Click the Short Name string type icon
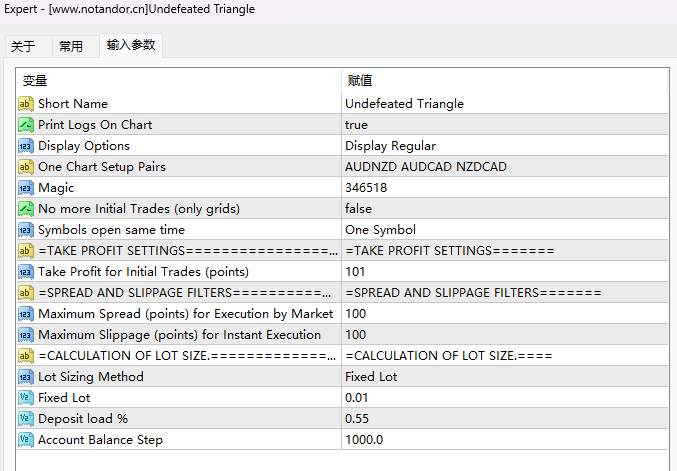677x471 pixels. tap(26, 104)
